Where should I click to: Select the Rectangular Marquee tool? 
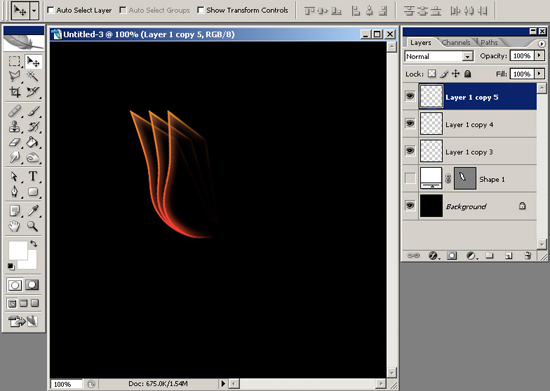click(x=15, y=62)
